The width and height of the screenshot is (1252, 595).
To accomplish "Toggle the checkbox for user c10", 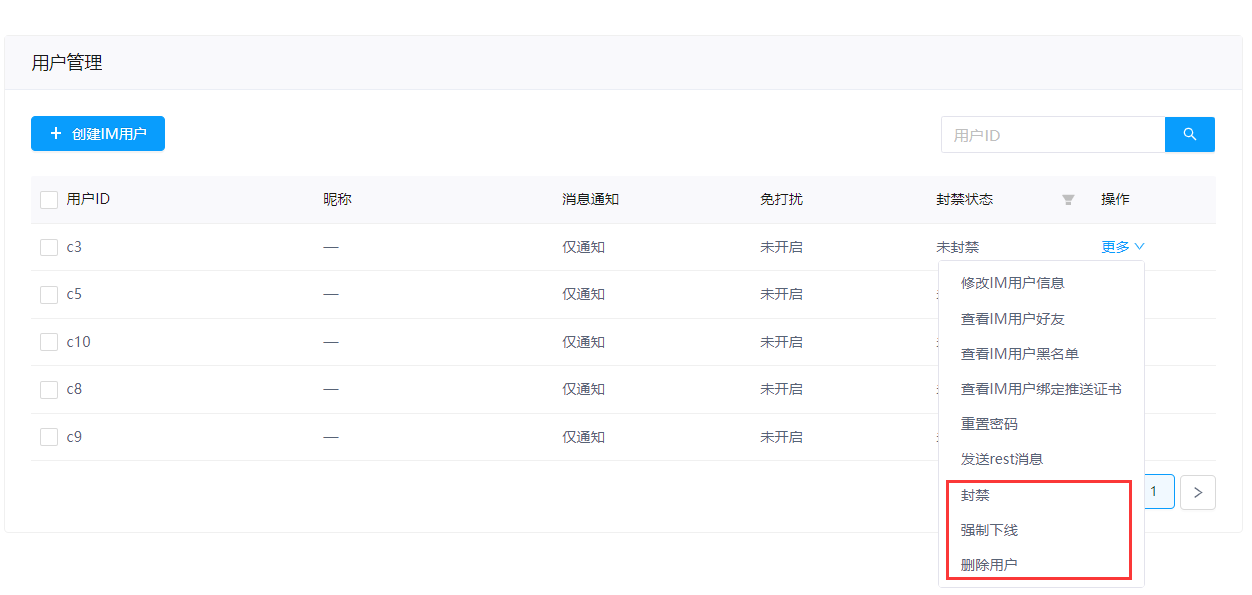I will [49, 342].
